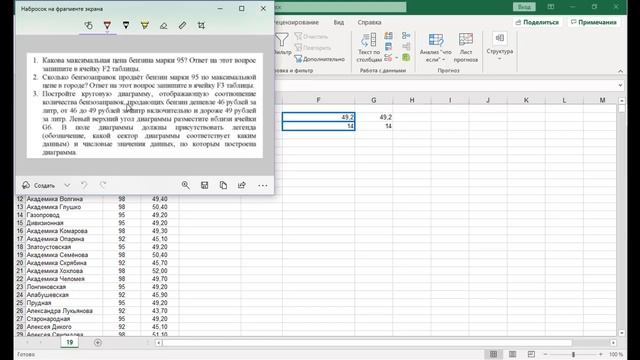
Task: Click Очистить in the filter group
Action: click(311, 37)
